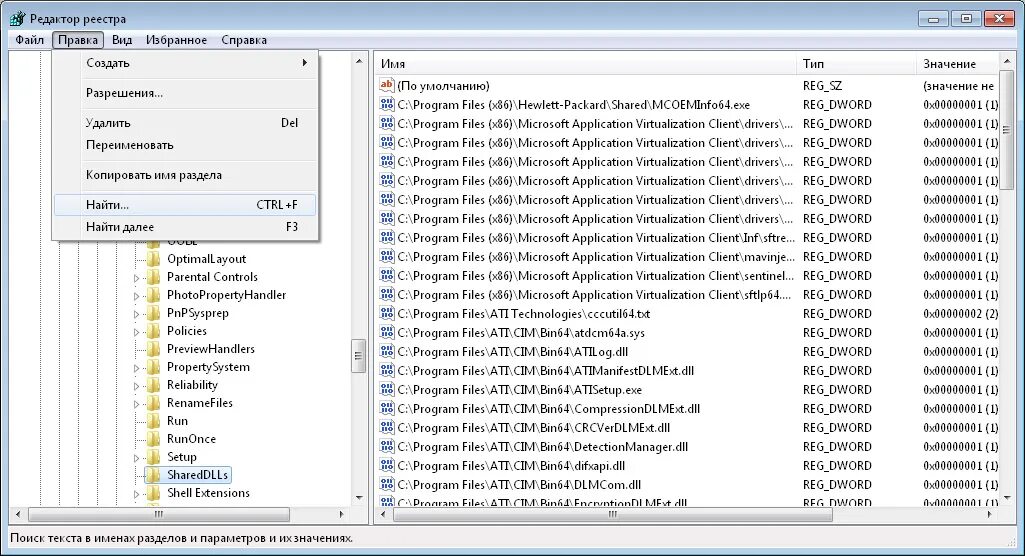Click the folder icon of PnPSysprep key
This screenshot has height=556, width=1025.
(x=154, y=313)
